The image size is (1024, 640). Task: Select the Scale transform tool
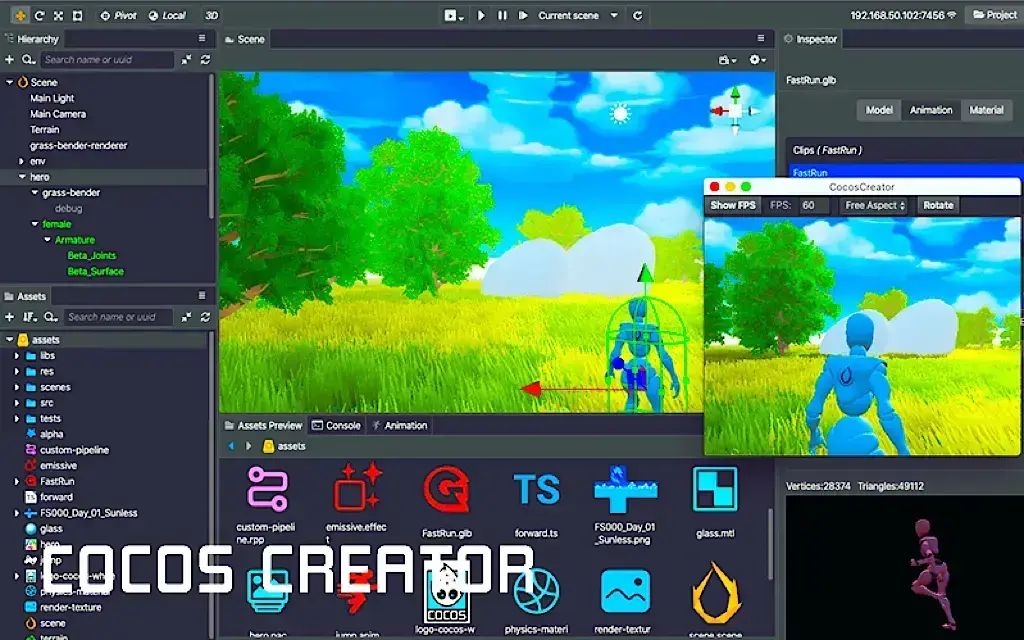click(58, 15)
